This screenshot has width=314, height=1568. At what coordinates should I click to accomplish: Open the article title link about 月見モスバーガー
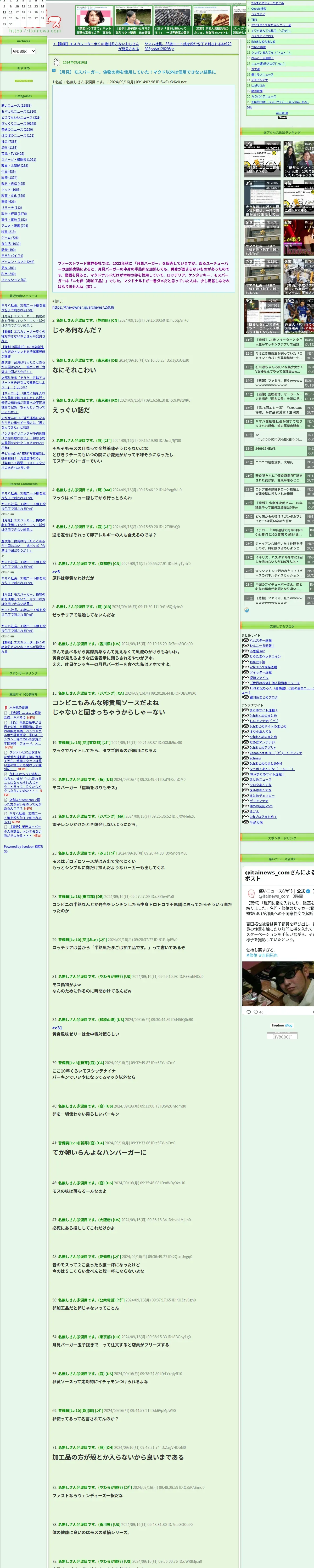pos(137,72)
